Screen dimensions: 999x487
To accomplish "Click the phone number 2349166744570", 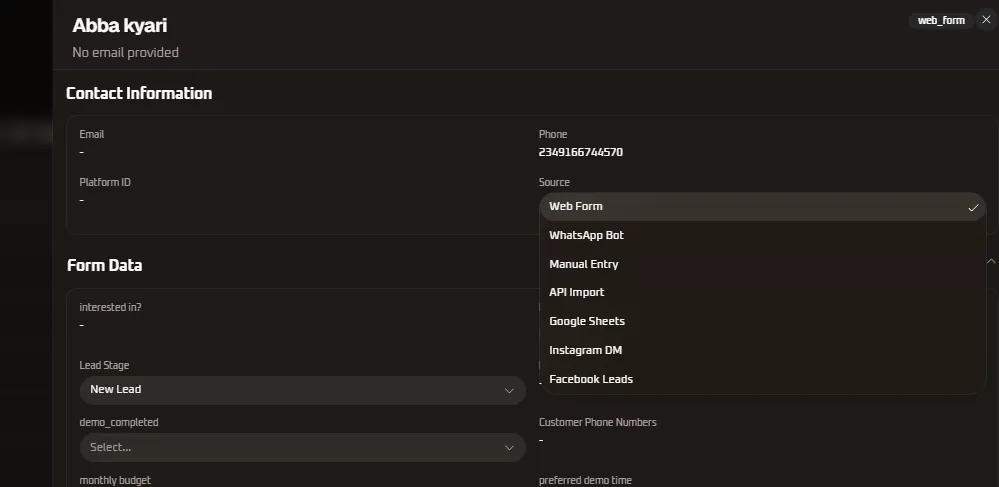I will click(x=580, y=152).
